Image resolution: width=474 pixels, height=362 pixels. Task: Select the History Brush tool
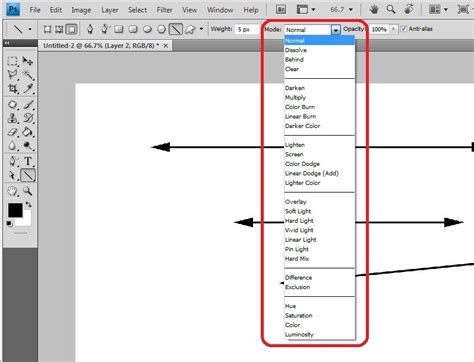(x=28, y=118)
